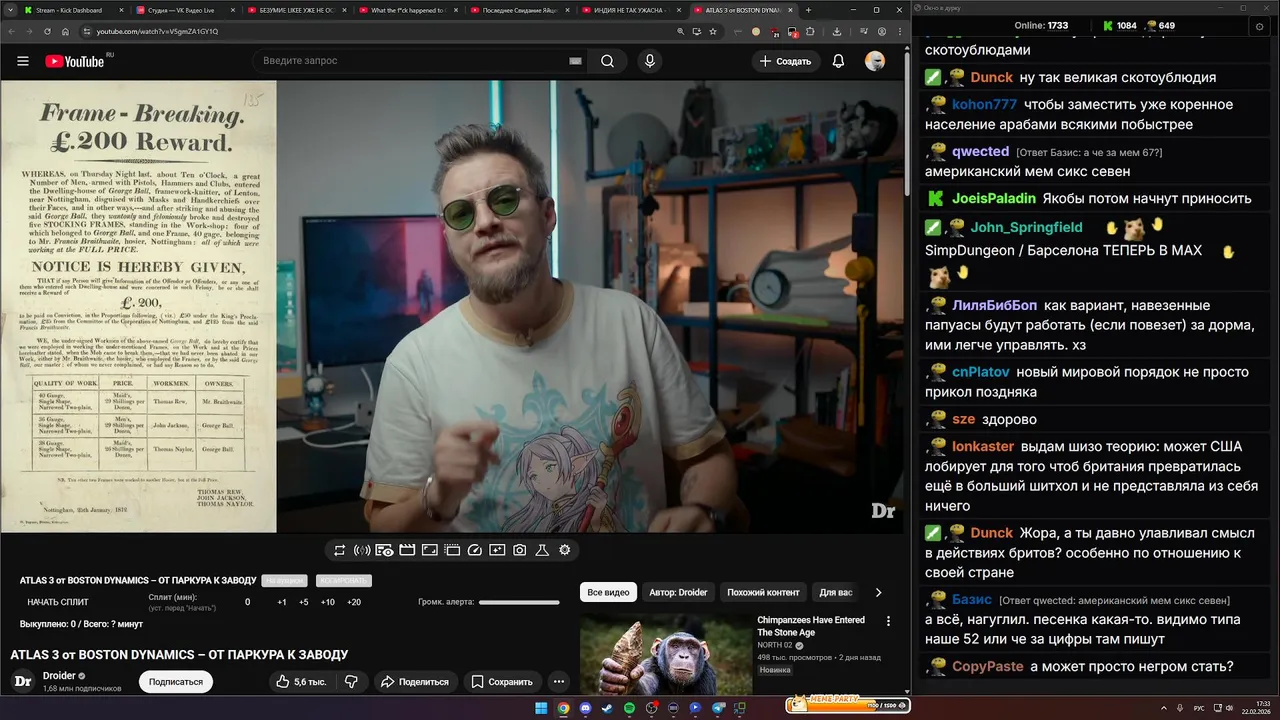Open options menu for Chimpanzees video

click(888, 621)
